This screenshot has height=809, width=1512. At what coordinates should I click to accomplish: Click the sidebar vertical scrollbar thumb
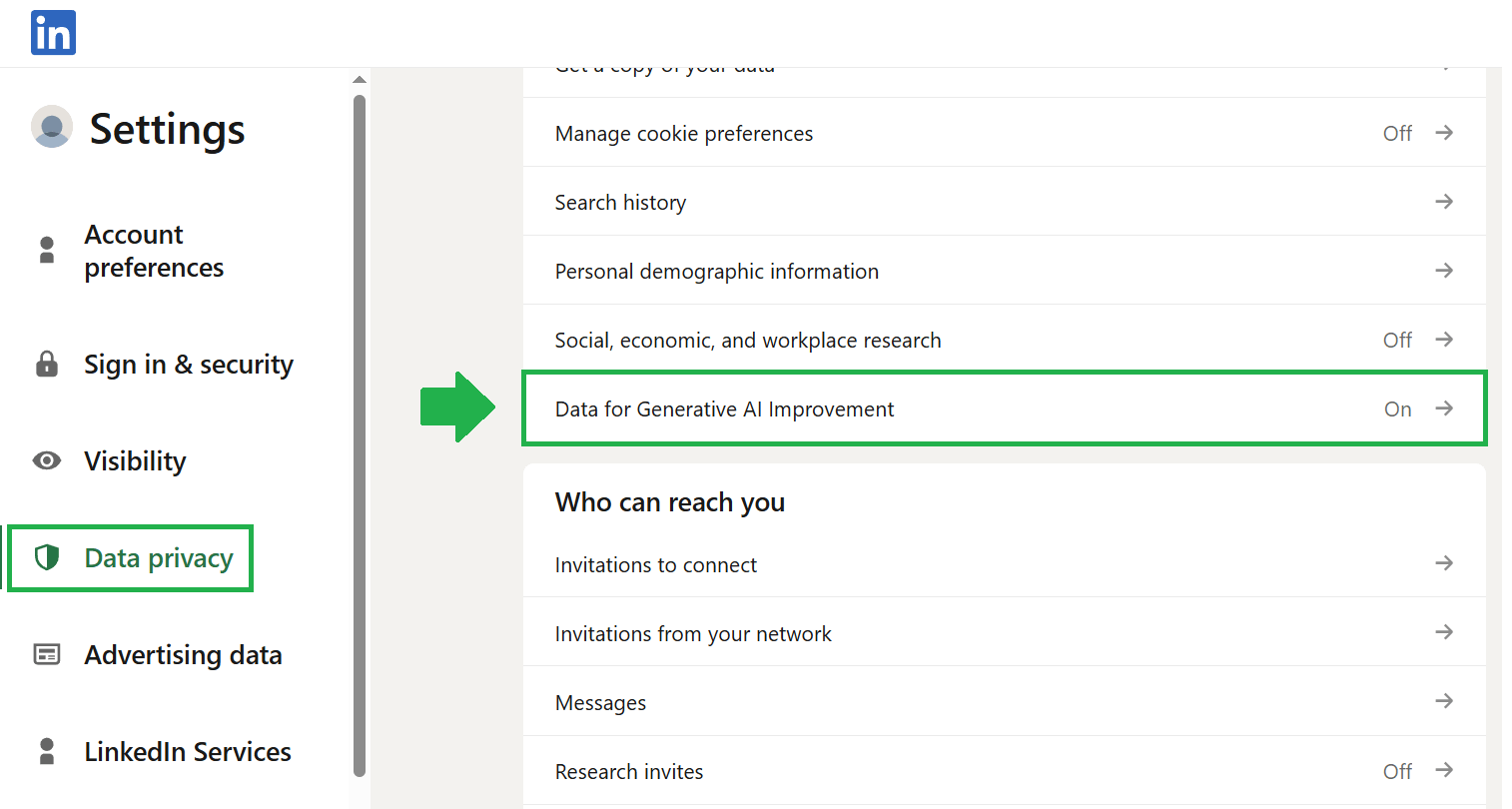click(360, 434)
